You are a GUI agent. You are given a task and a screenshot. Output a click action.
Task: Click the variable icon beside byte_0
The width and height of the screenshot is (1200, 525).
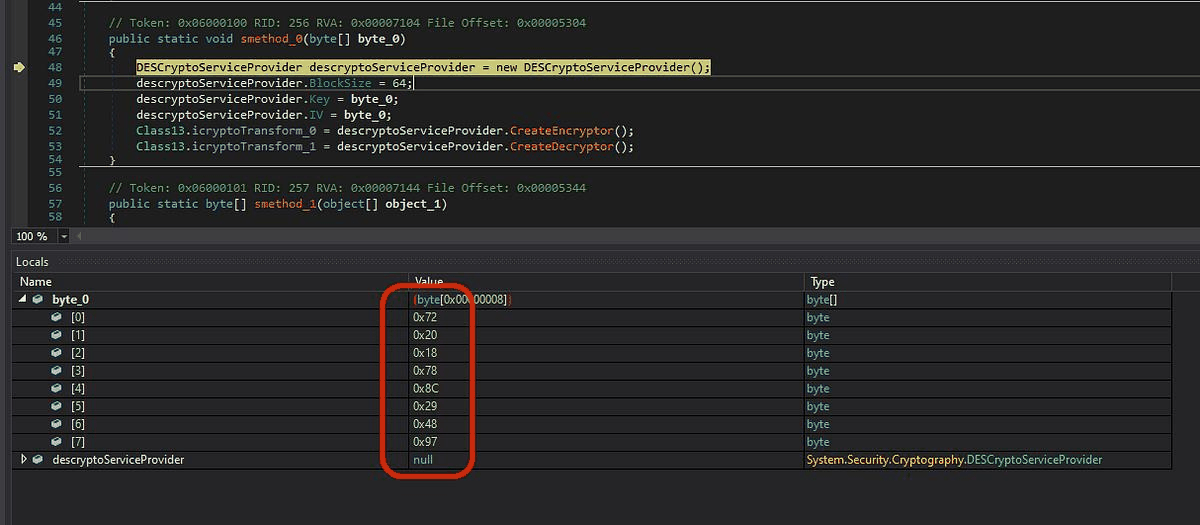coord(38,300)
